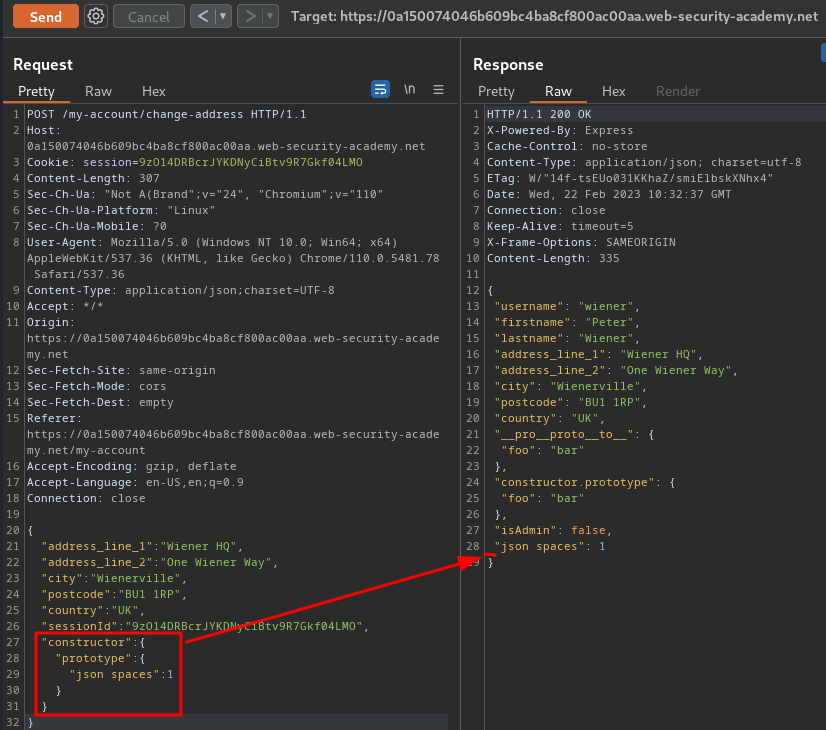Click the "__pro__proto__to__" response line
Viewport: 826px width, 730px height.
coord(574,435)
